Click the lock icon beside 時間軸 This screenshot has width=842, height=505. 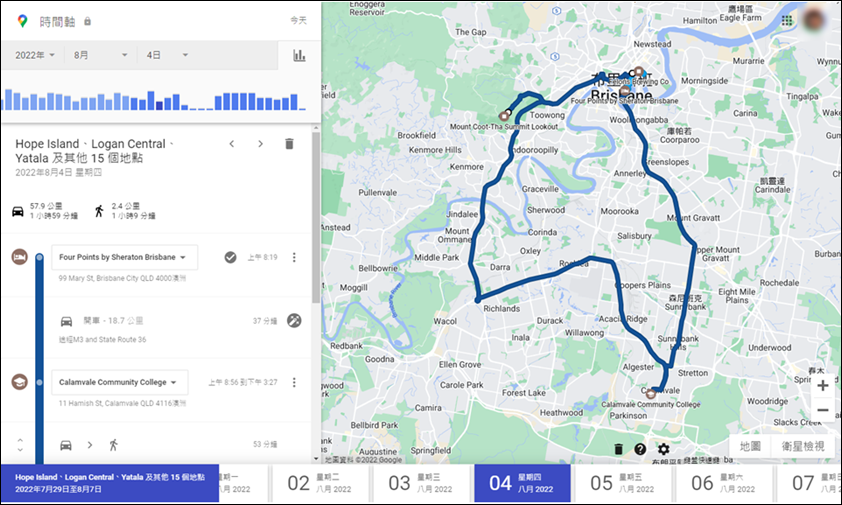pyautogui.click(x=88, y=21)
